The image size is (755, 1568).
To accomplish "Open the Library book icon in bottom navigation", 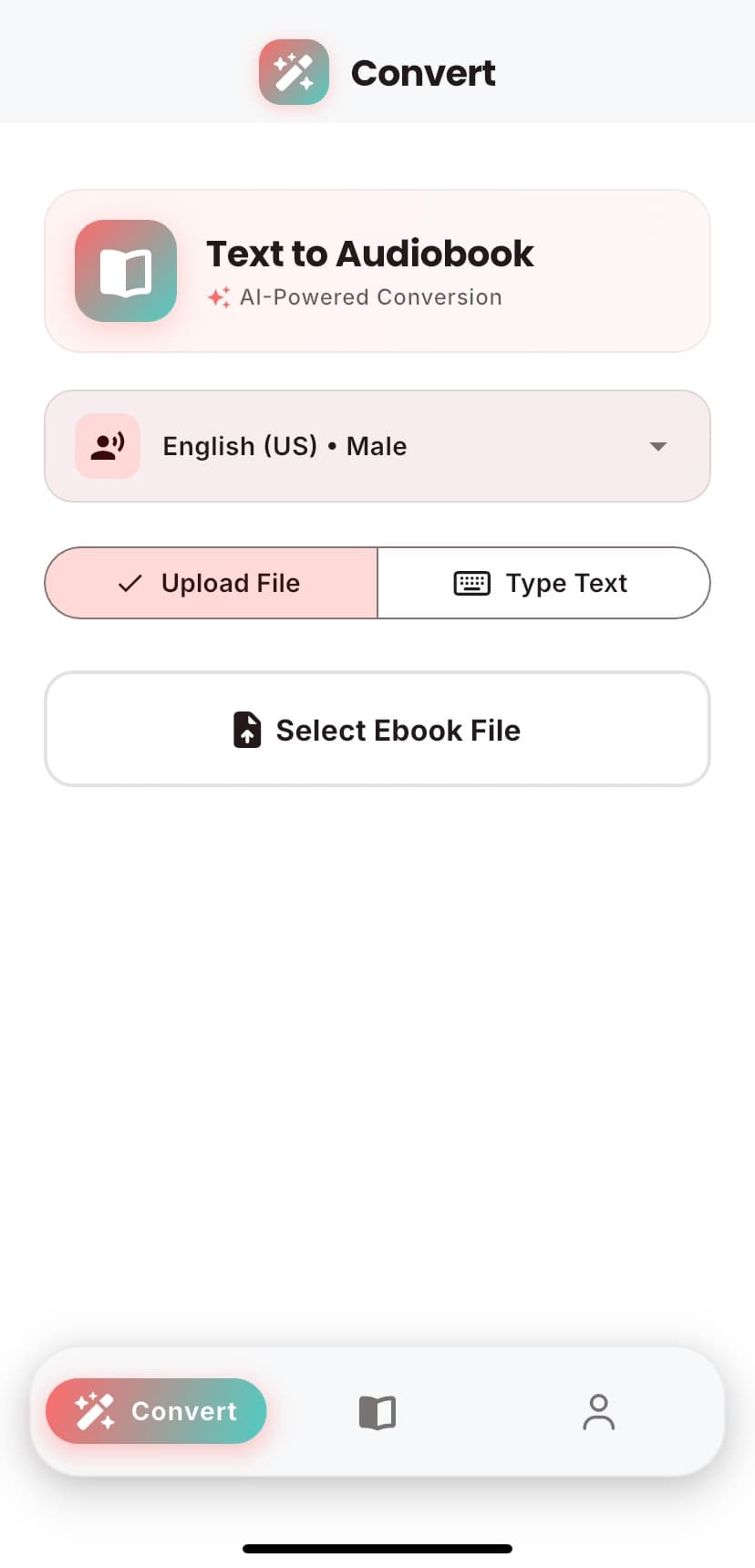I will point(377,1411).
